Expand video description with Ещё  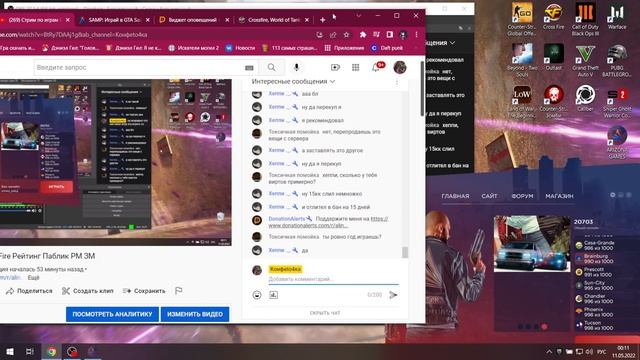point(33,278)
